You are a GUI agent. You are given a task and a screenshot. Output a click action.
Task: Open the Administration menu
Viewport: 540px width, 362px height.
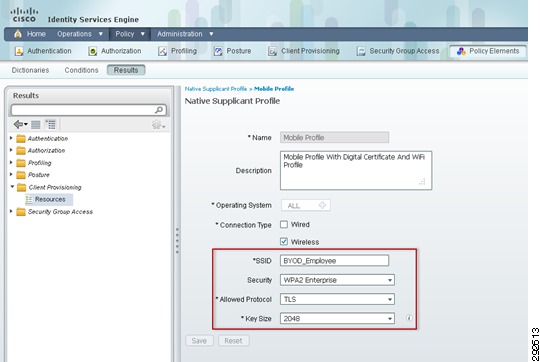point(185,34)
